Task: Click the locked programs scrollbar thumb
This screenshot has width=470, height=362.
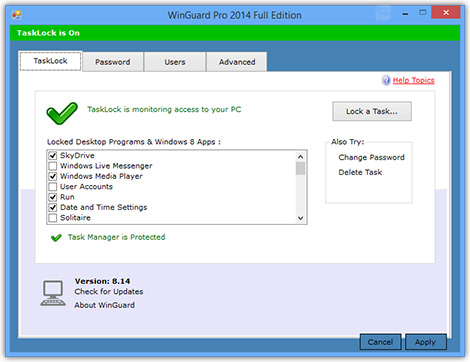Action: tap(300, 168)
